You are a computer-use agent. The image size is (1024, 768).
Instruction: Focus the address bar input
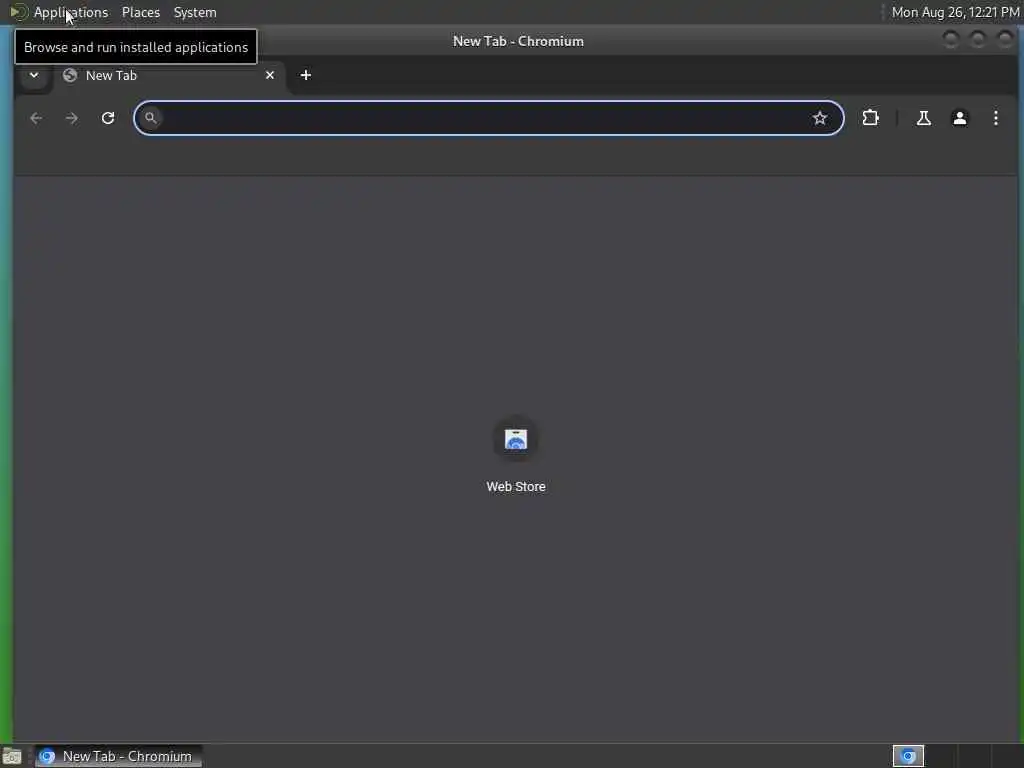[x=488, y=118]
